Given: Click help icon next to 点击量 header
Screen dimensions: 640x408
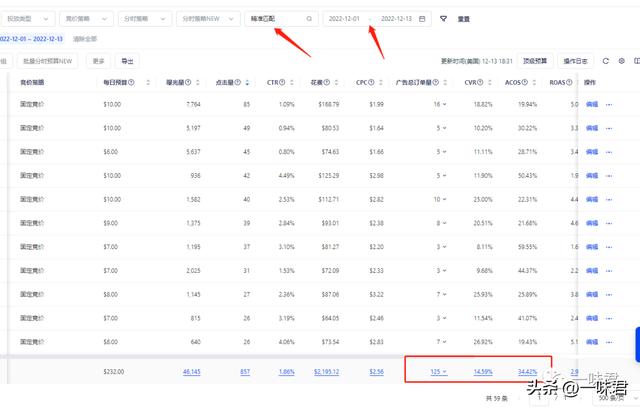Looking at the screenshot, I should [x=238, y=82].
